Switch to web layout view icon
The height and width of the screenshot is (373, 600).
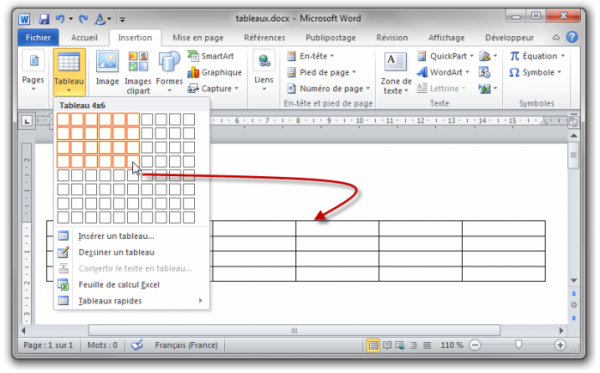(x=400, y=345)
